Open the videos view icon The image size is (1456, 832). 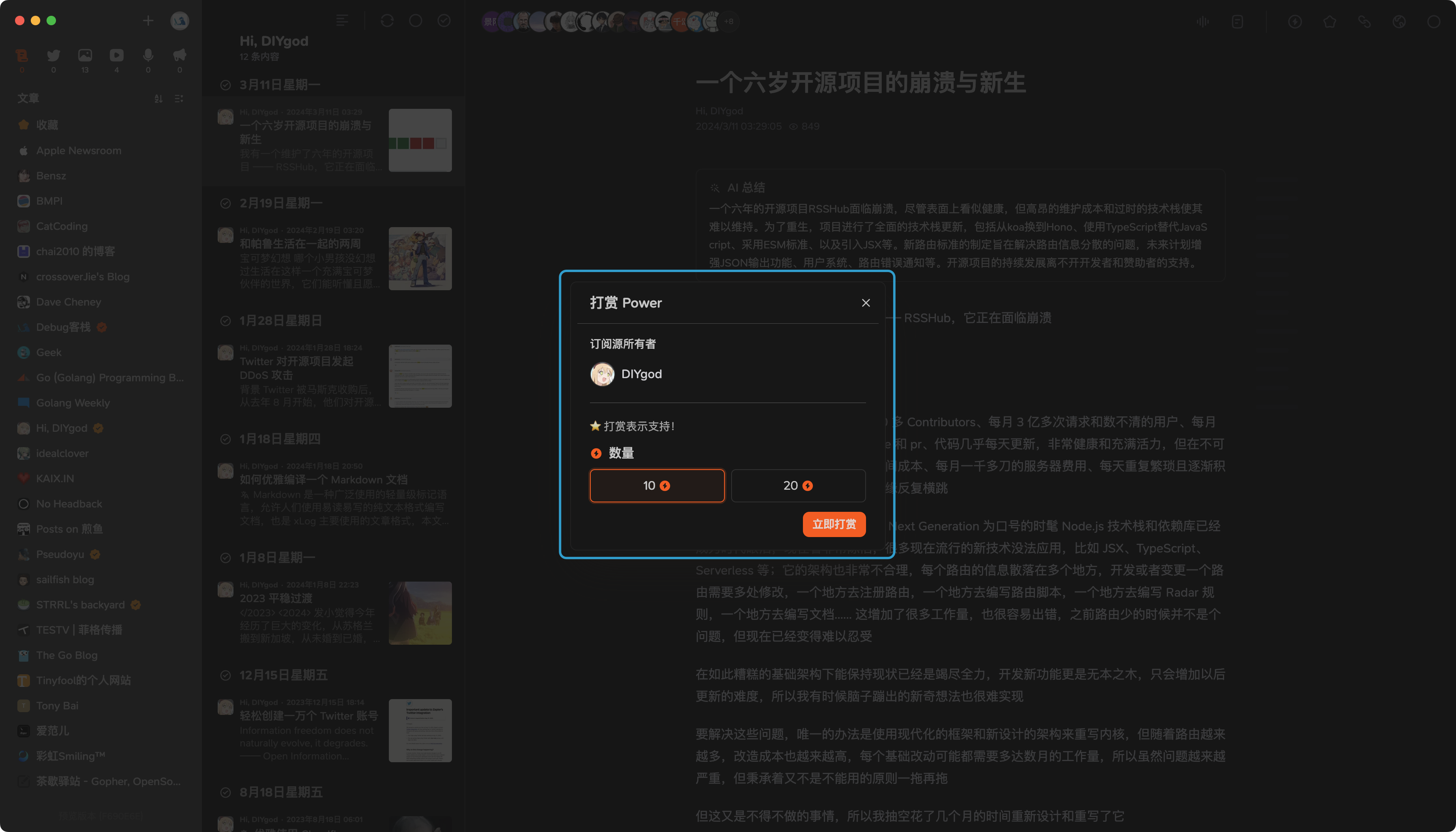point(117,56)
